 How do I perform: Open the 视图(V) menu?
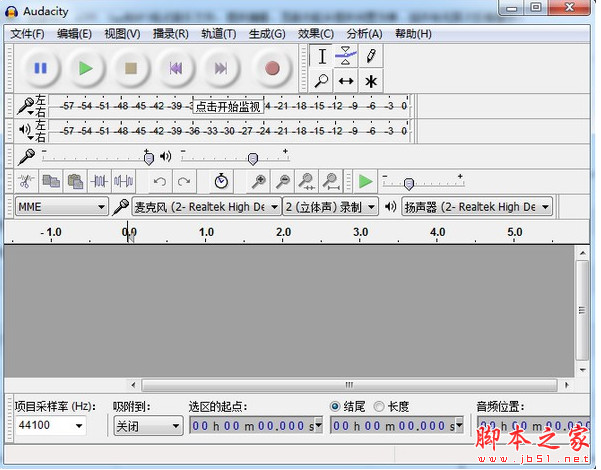pyautogui.click(x=123, y=34)
